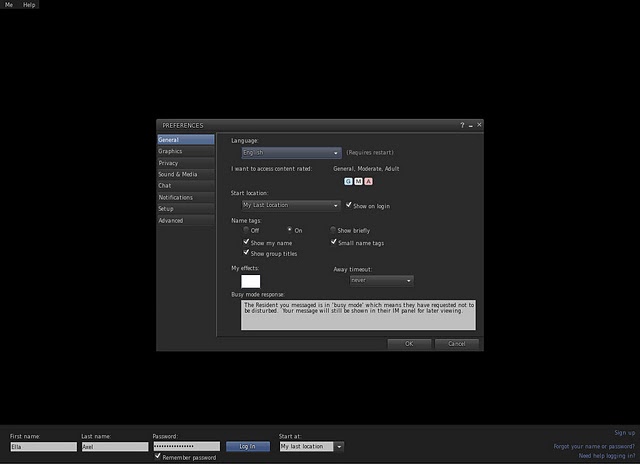Click the Moderate maturity rating icon

coord(358,181)
